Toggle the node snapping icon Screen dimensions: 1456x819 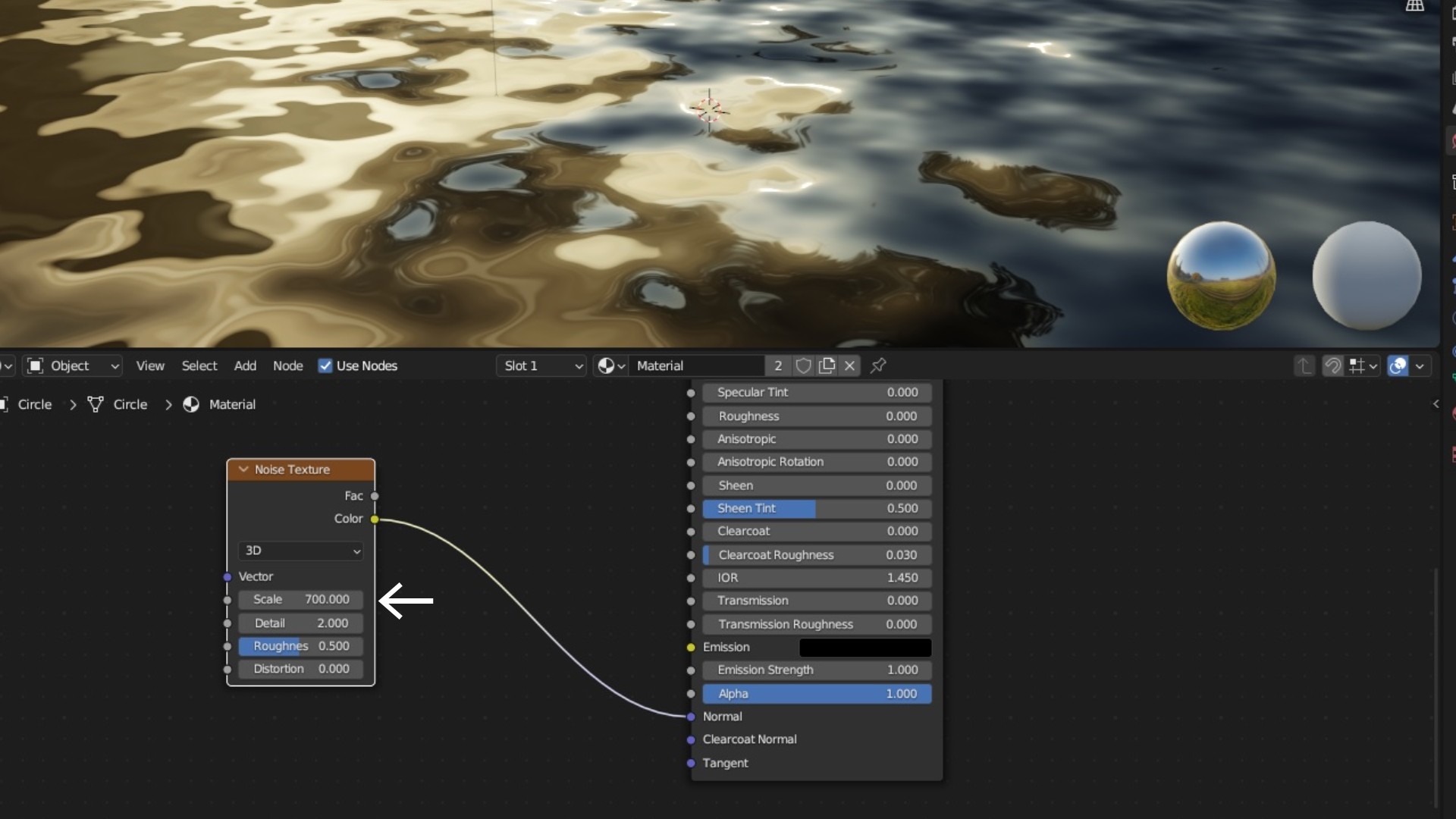(1332, 366)
